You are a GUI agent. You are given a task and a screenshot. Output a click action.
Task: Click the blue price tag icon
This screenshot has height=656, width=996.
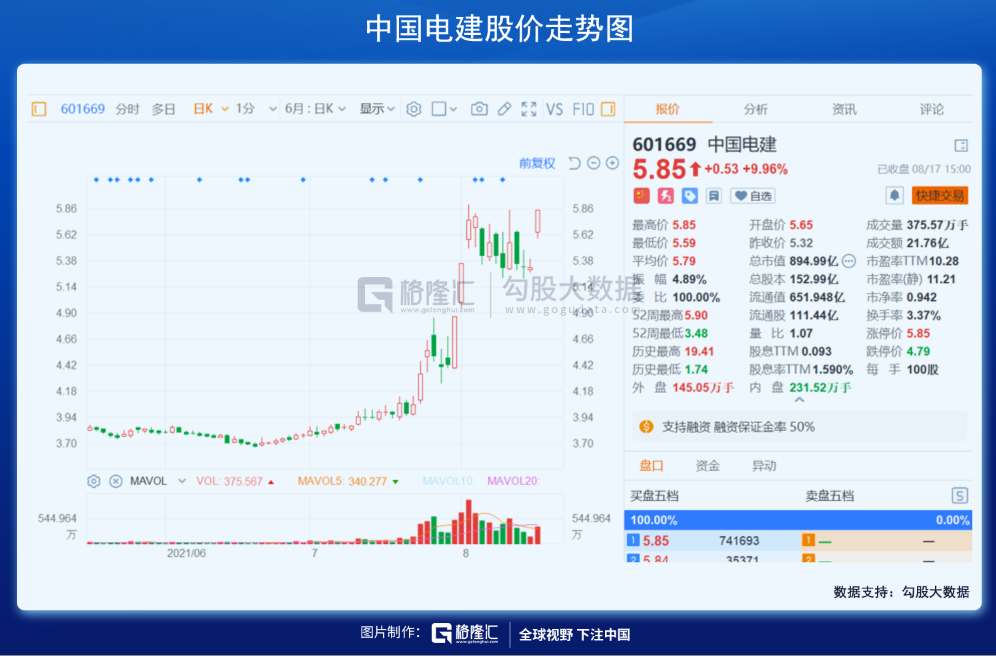coord(690,196)
